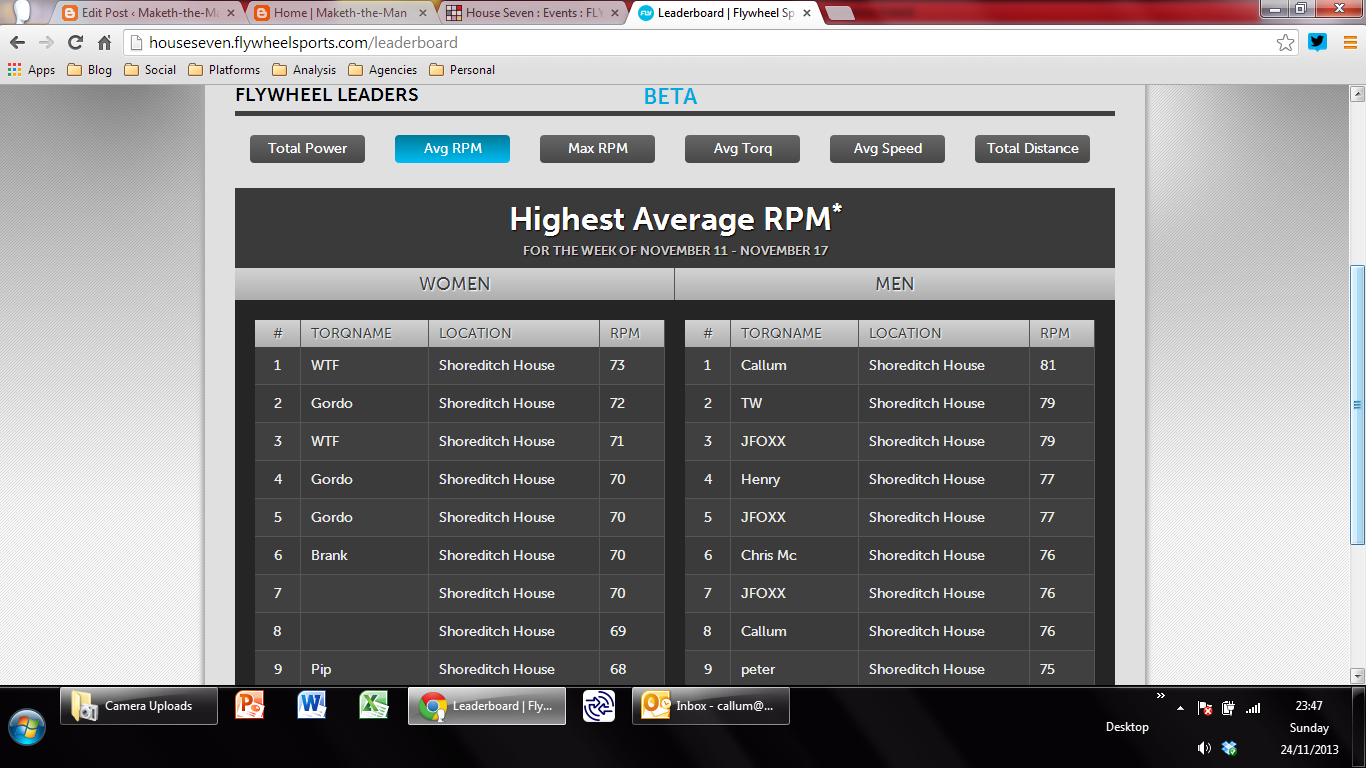Launch Excel from the taskbar
This screenshot has height=768, width=1366.
point(374,705)
